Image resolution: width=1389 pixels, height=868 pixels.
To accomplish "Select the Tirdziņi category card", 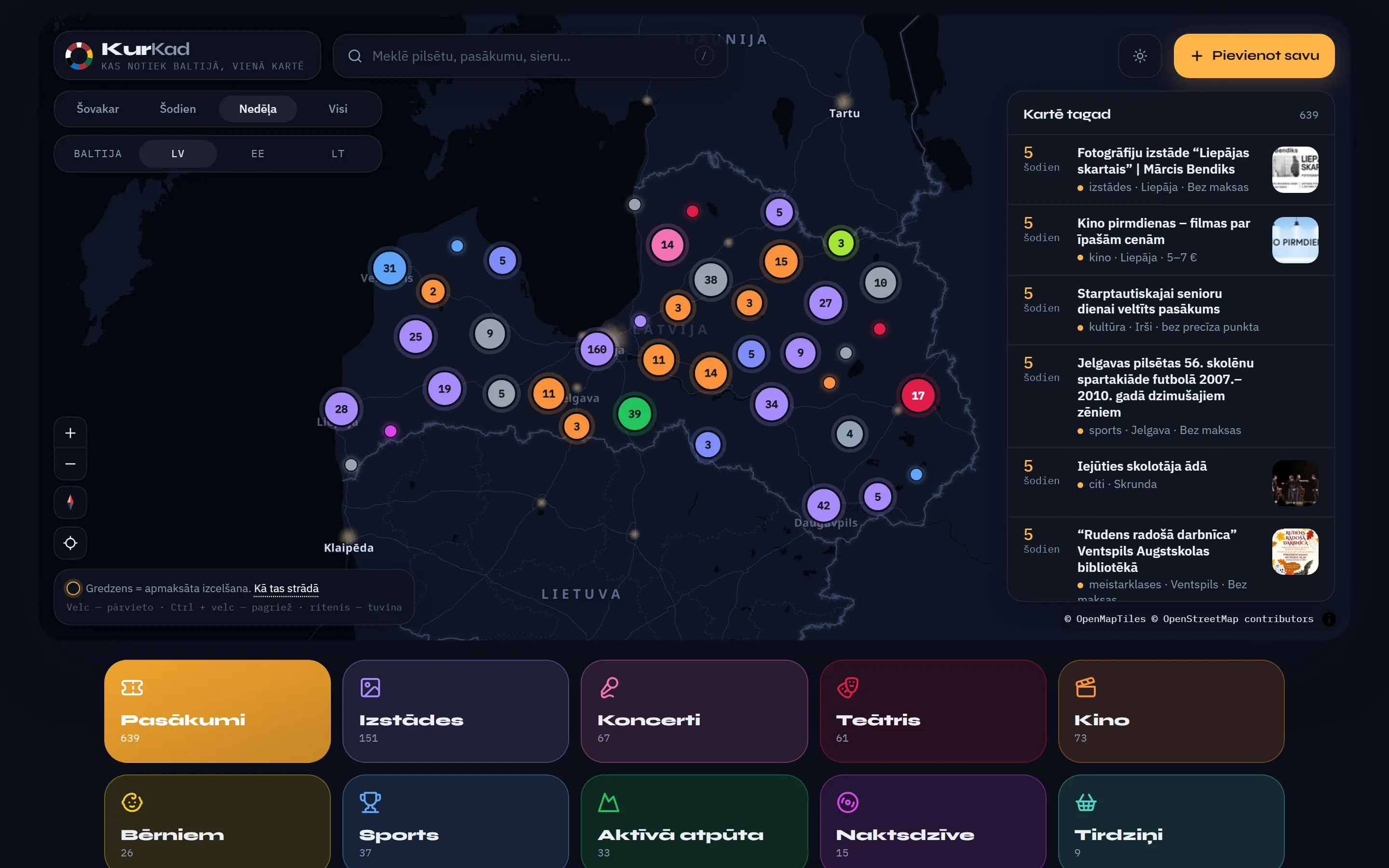I will pyautogui.click(x=1171, y=821).
